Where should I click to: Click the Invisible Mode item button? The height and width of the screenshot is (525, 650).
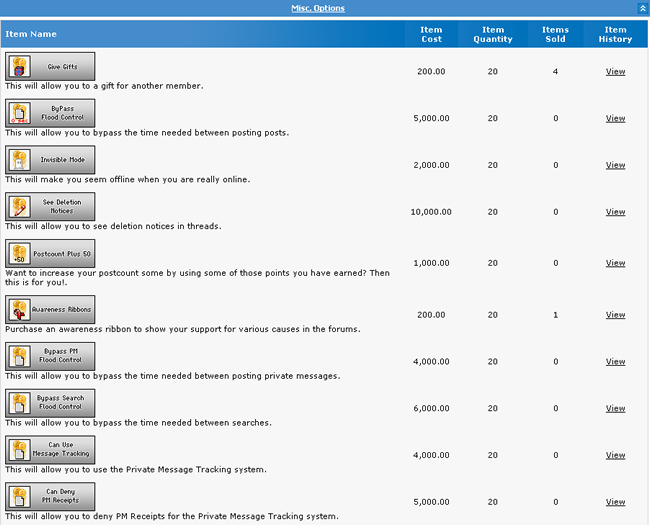(50, 160)
